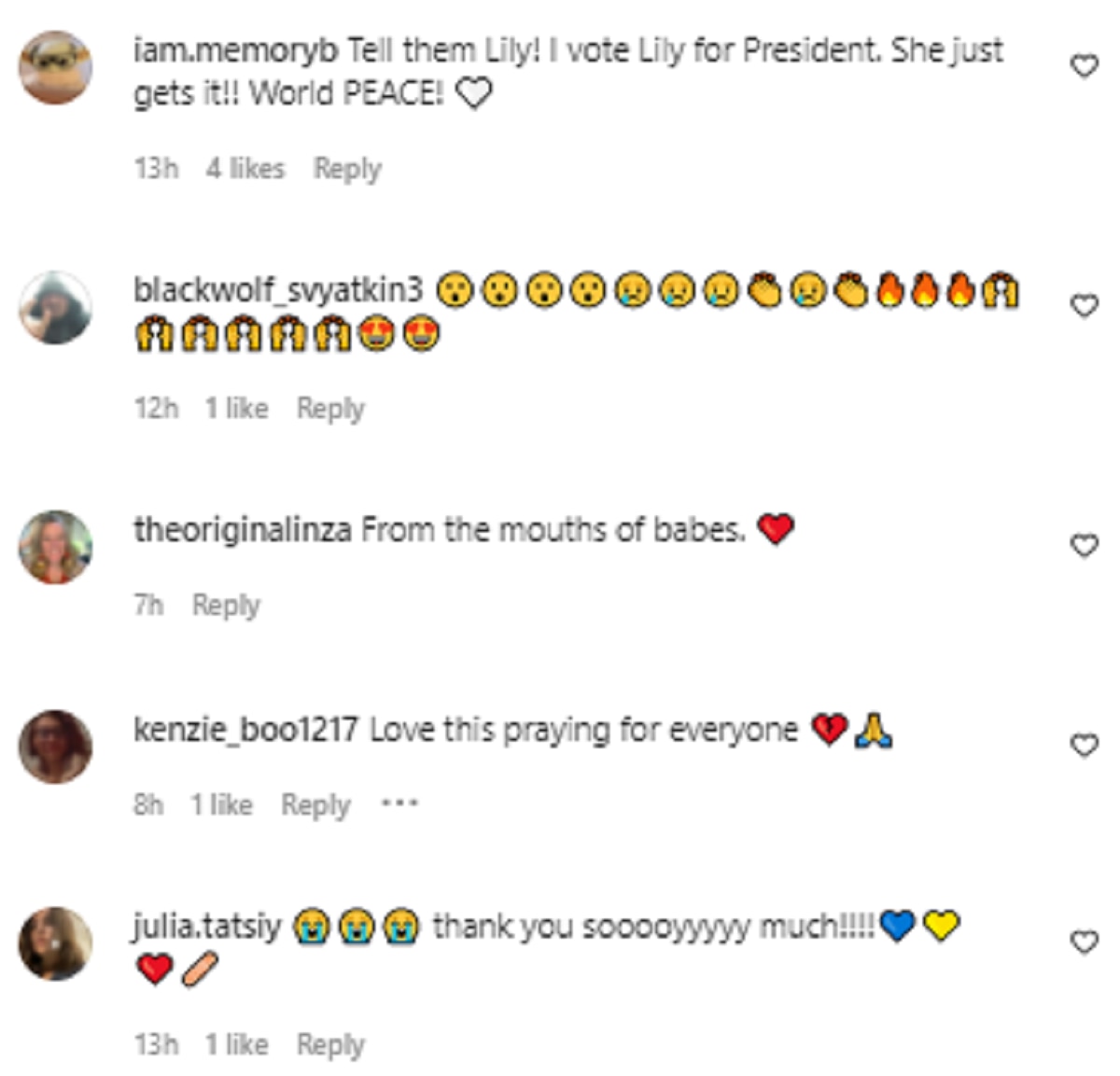Visit the theoriginalinza username link
Screen dimensions: 1120x1076
243,530
